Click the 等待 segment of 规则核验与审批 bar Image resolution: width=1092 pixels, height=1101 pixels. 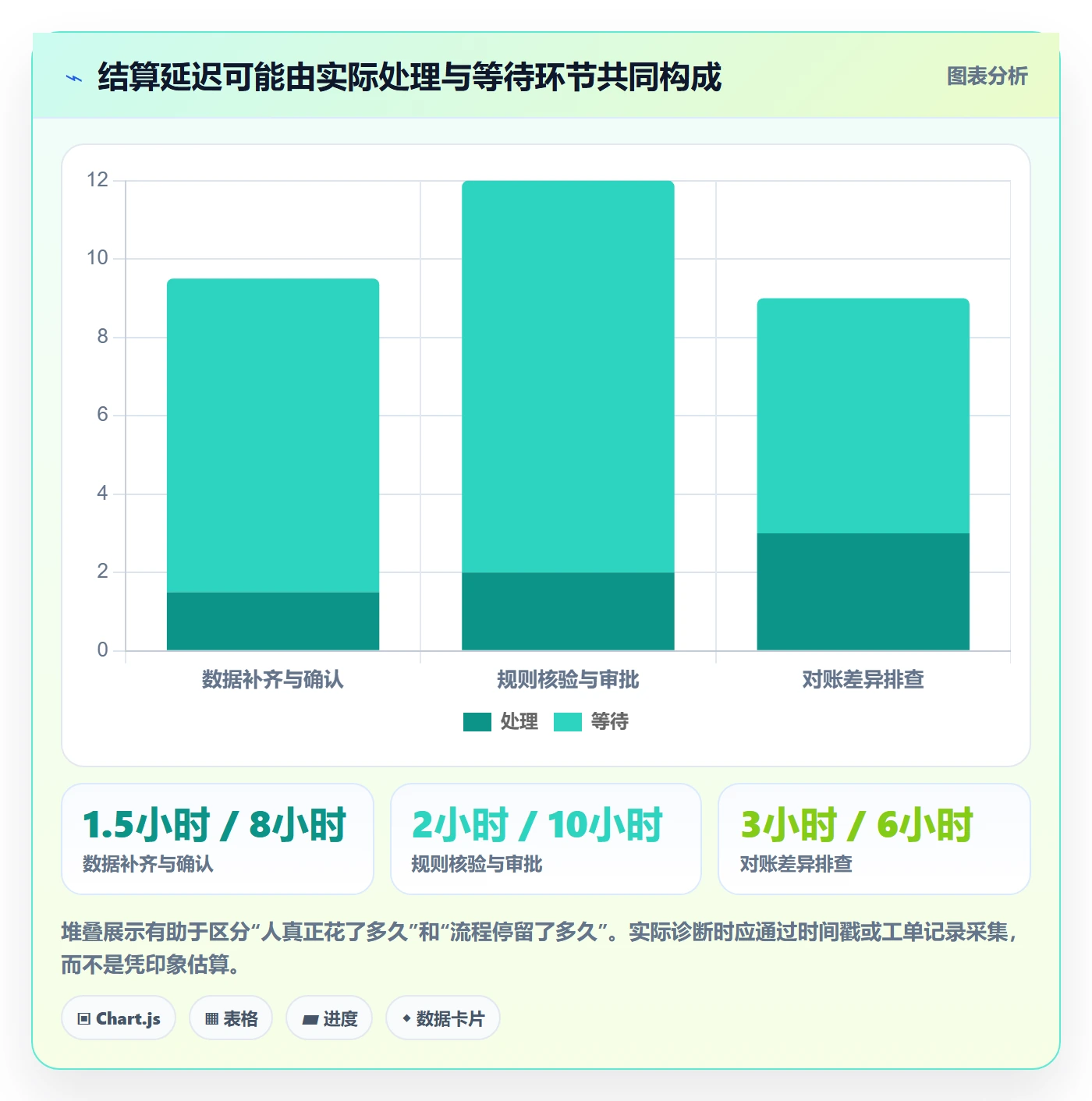(568, 377)
